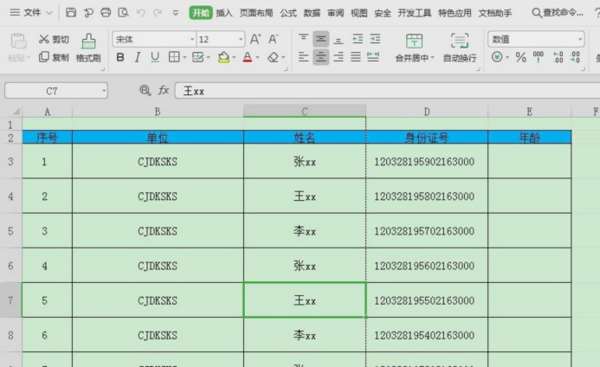Switch to the 插入 ribbon tab
600x367 pixels.
[224, 13]
